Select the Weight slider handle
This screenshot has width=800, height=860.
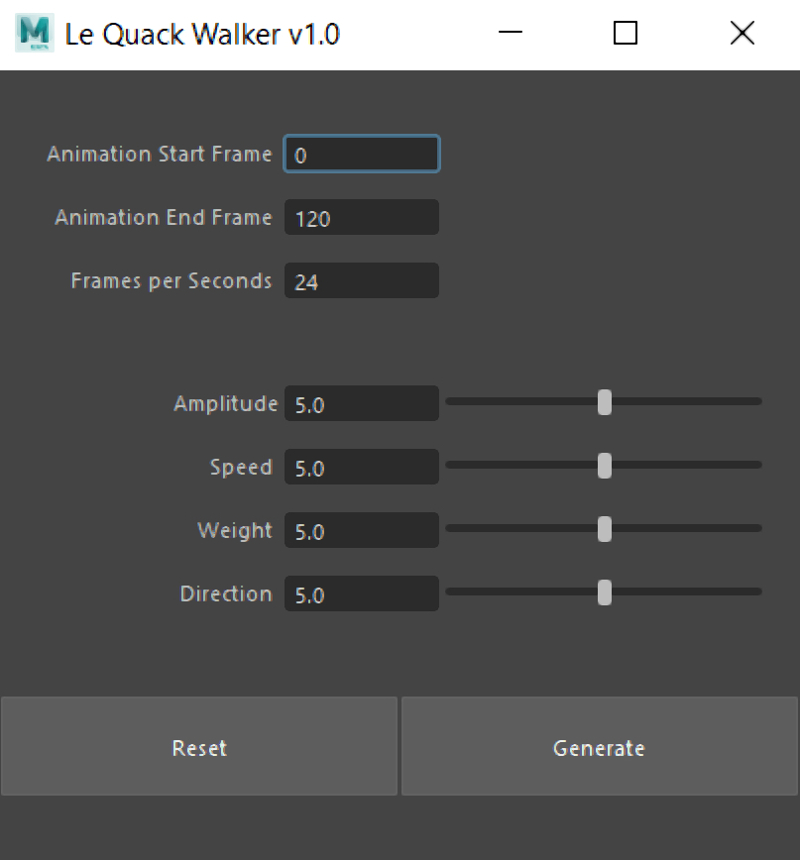(604, 529)
